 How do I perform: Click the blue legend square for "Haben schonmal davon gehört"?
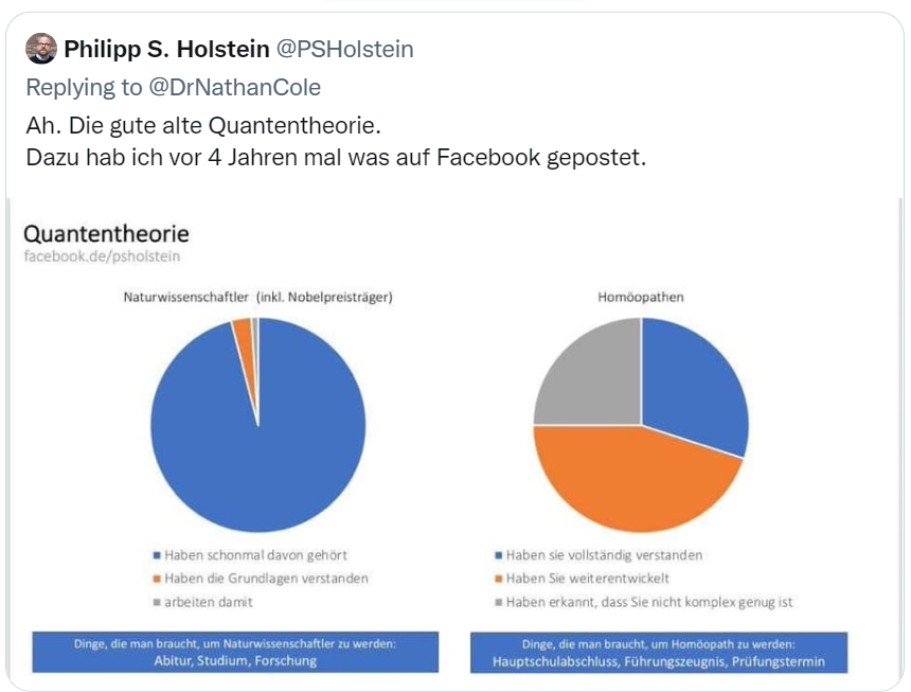click(155, 555)
